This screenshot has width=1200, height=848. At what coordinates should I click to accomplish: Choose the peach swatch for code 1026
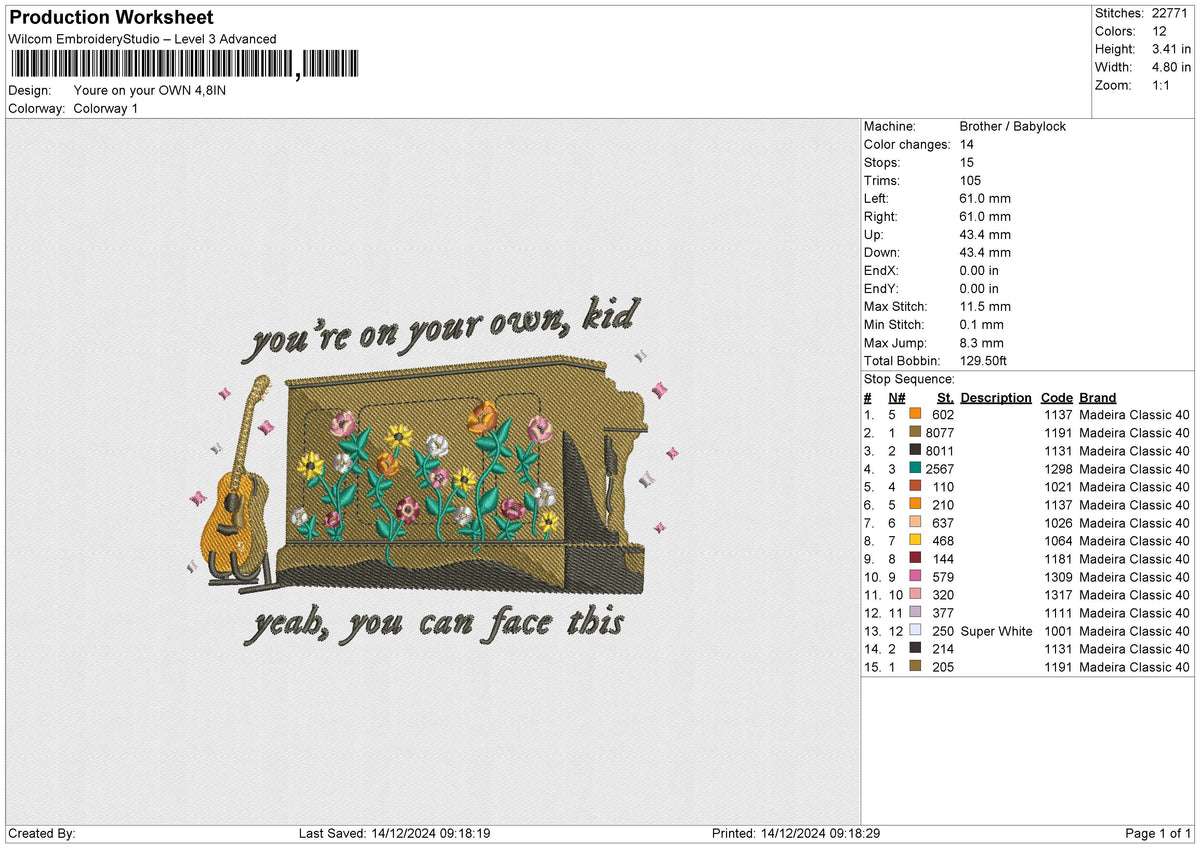pos(915,523)
